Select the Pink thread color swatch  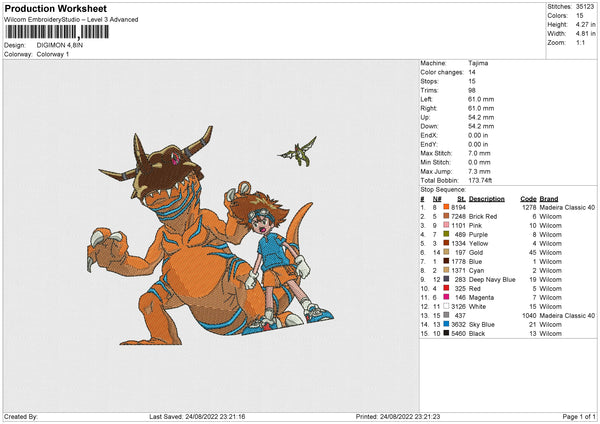[446, 225]
